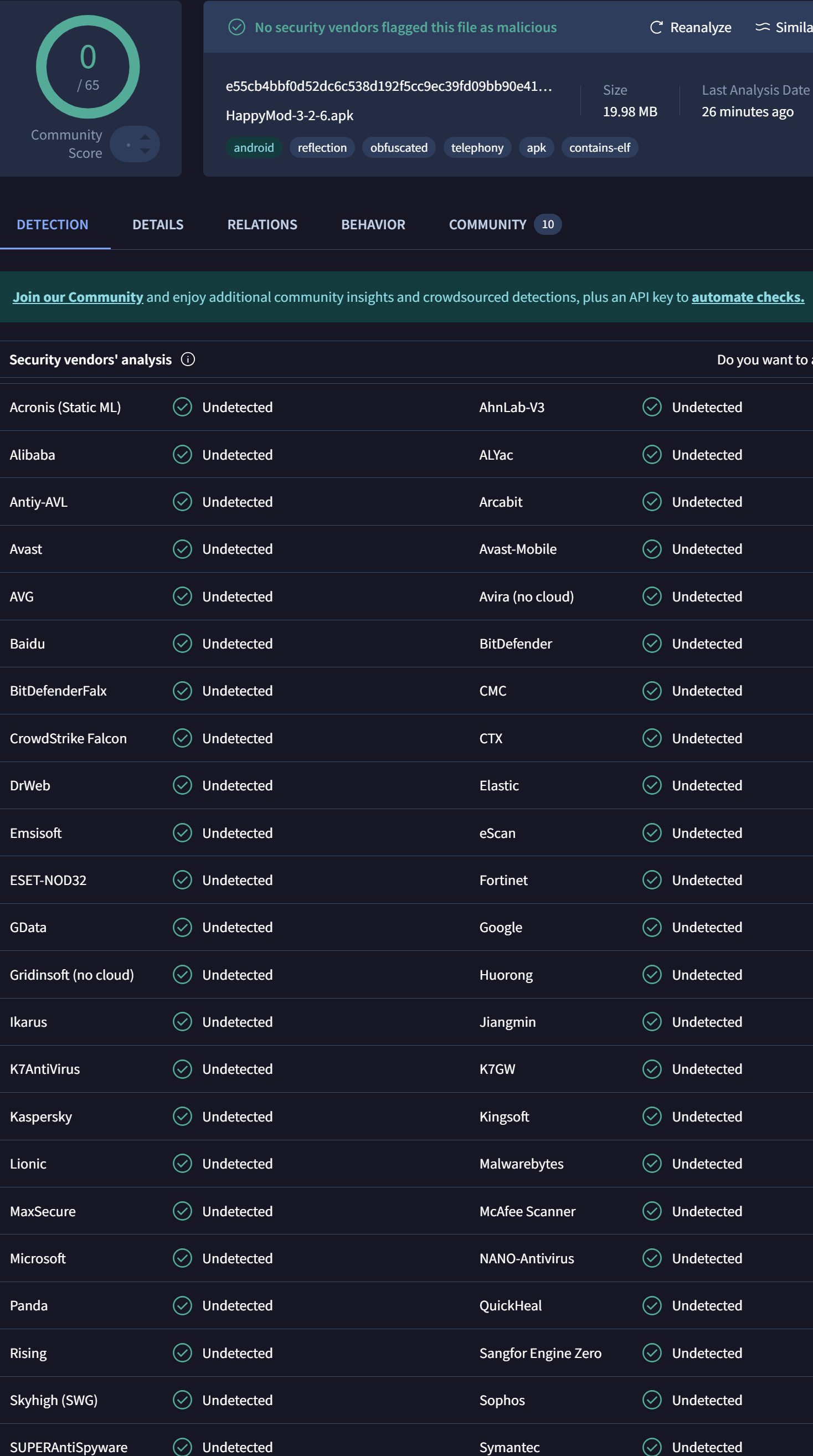The image size is (813, 1456).
Task: Click the Similar search icon at top right
Action: [x=763, y=27]
